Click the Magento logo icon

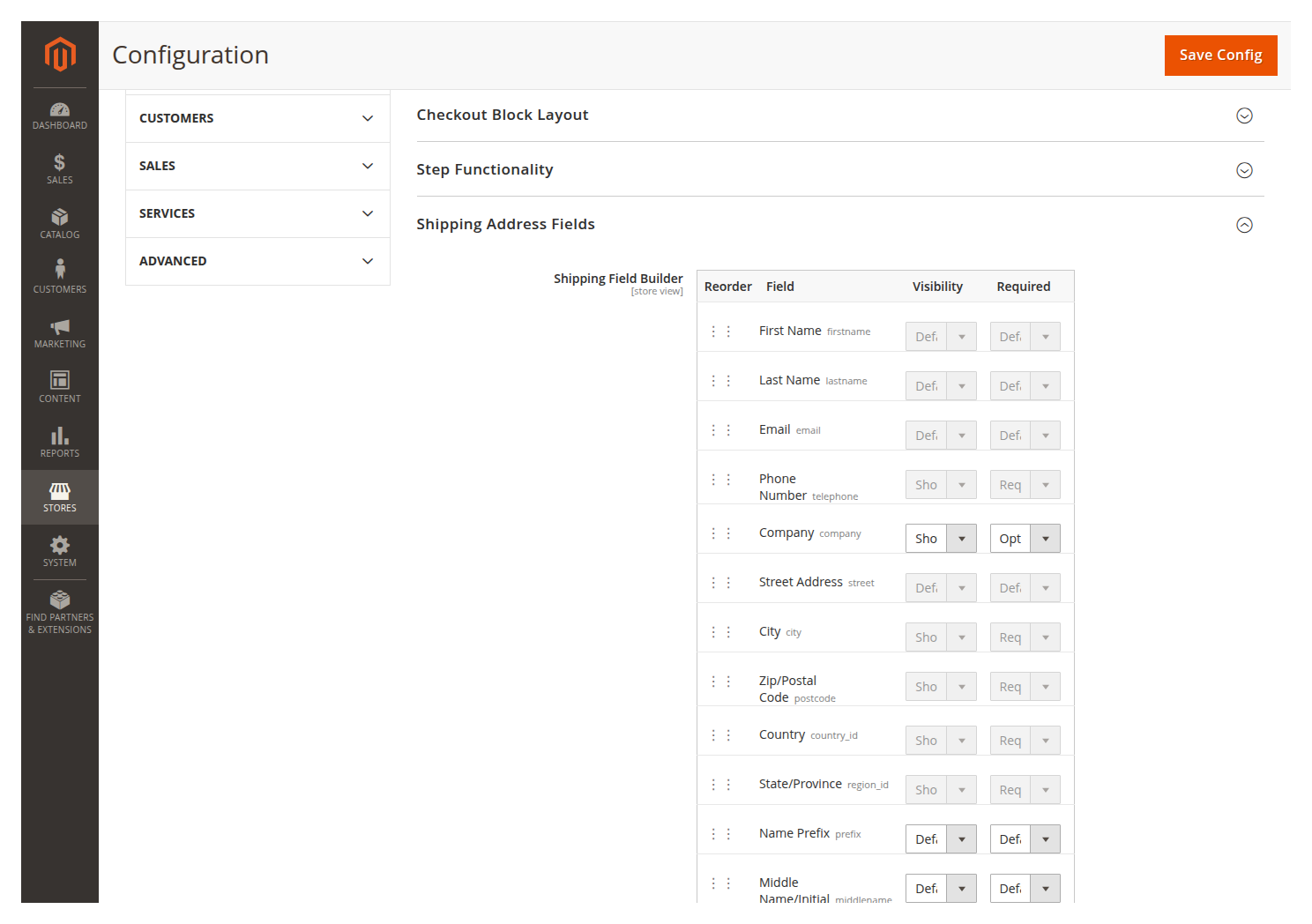click(x=60, y=54)
